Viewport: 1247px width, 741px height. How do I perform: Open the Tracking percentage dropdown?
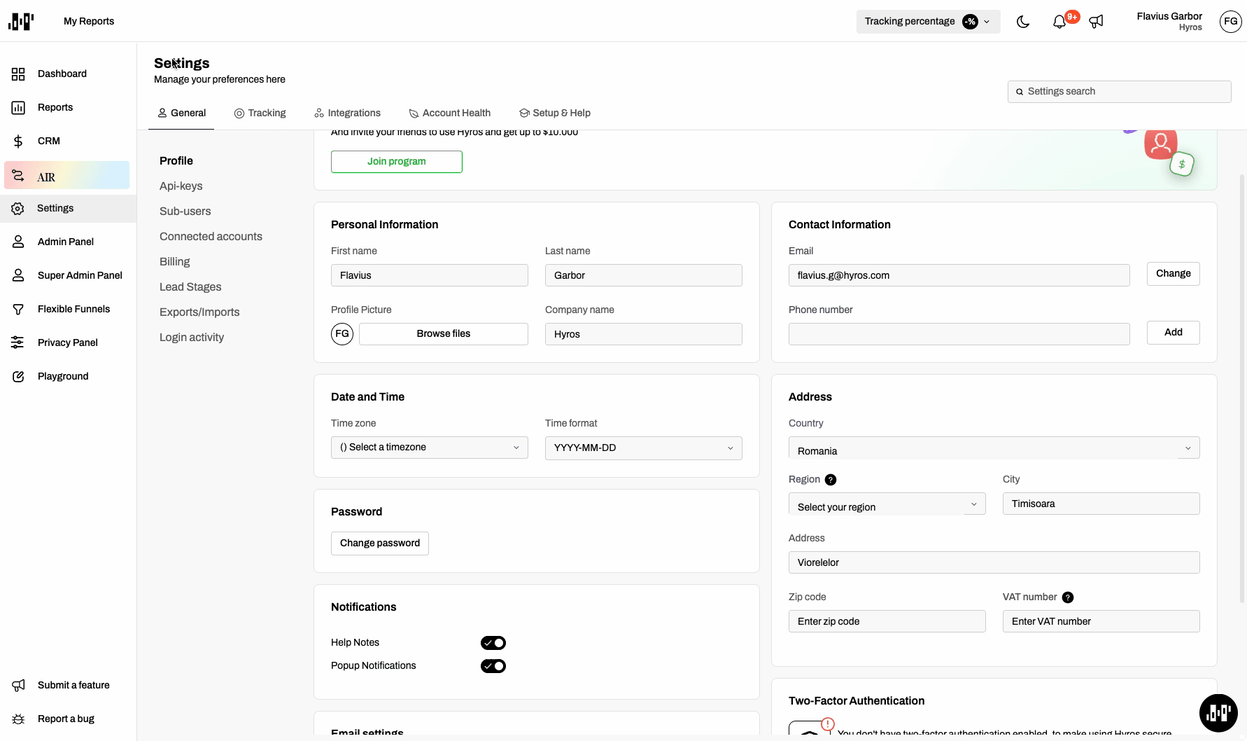pyautogui.click(x=927, y=22)
